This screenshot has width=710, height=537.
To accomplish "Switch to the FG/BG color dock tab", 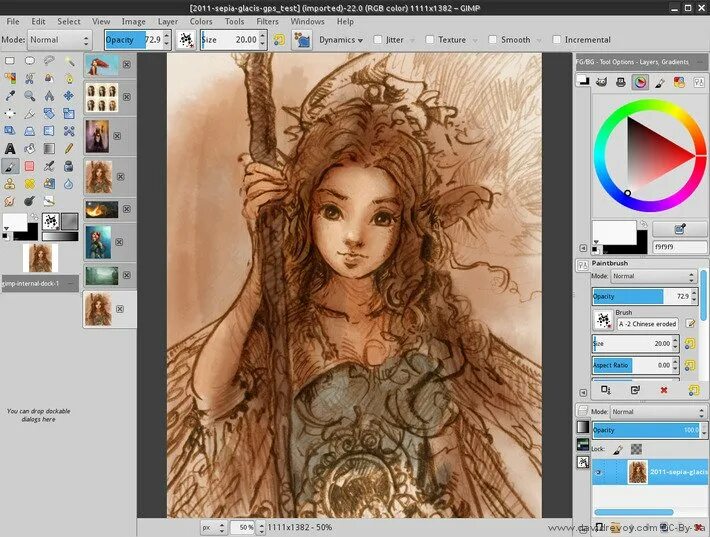I will pyautogui.click(x=583, y=82).
